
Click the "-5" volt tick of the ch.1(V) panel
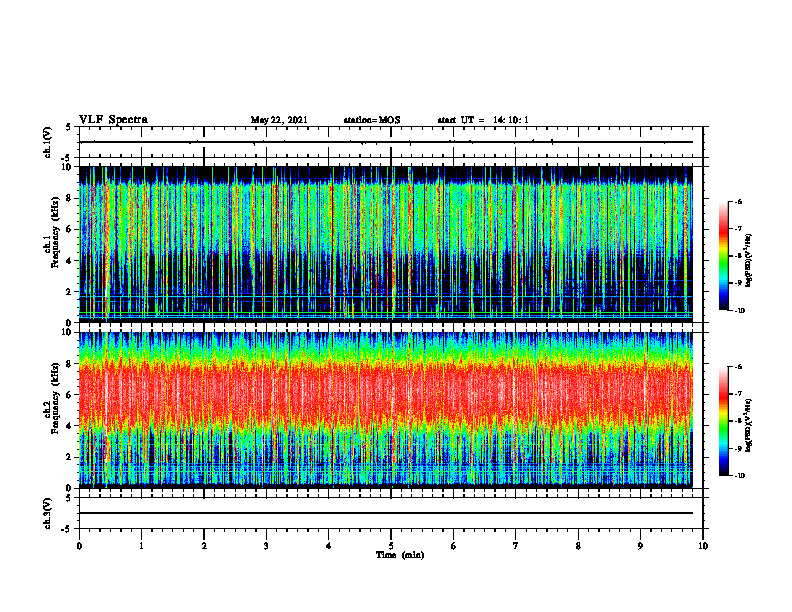(x=67, y=158)
